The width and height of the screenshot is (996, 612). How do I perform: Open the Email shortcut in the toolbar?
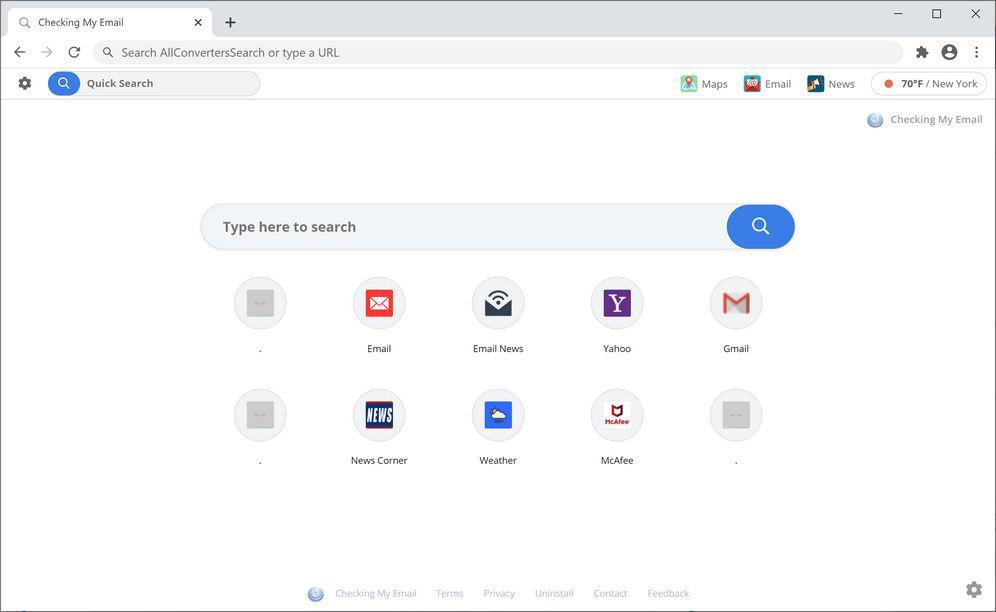[767, 84]
